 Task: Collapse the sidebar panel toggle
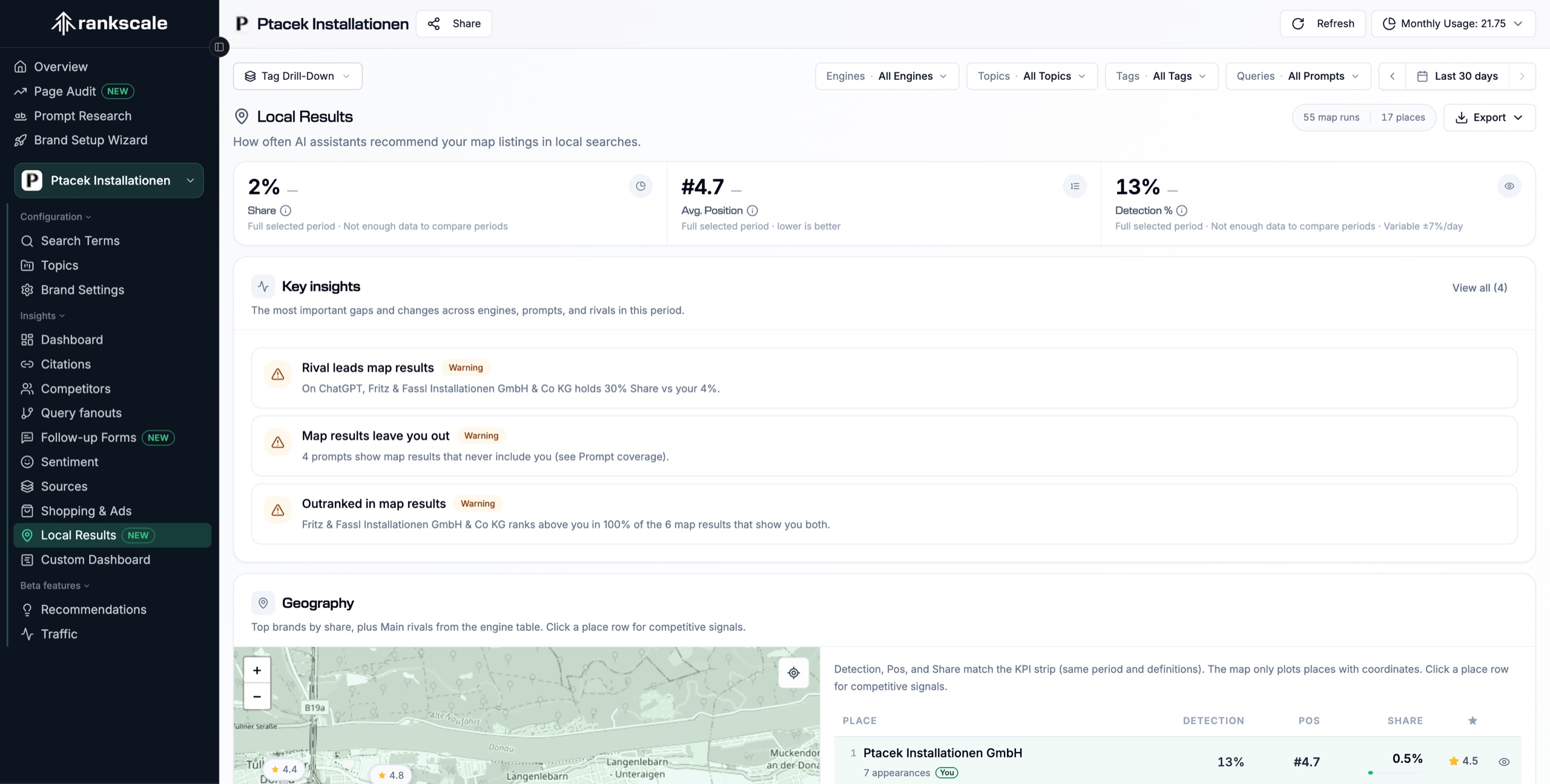(x=219, y=47)
